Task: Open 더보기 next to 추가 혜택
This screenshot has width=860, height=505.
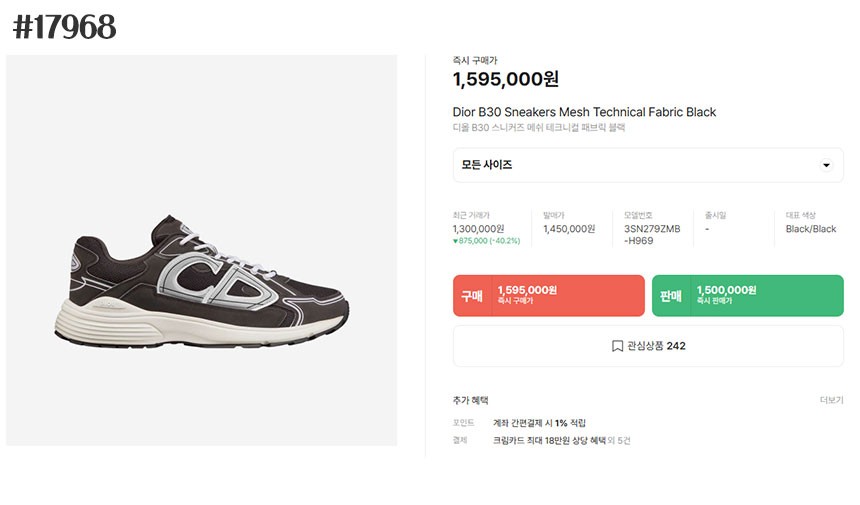Action: tap(831, 400)
